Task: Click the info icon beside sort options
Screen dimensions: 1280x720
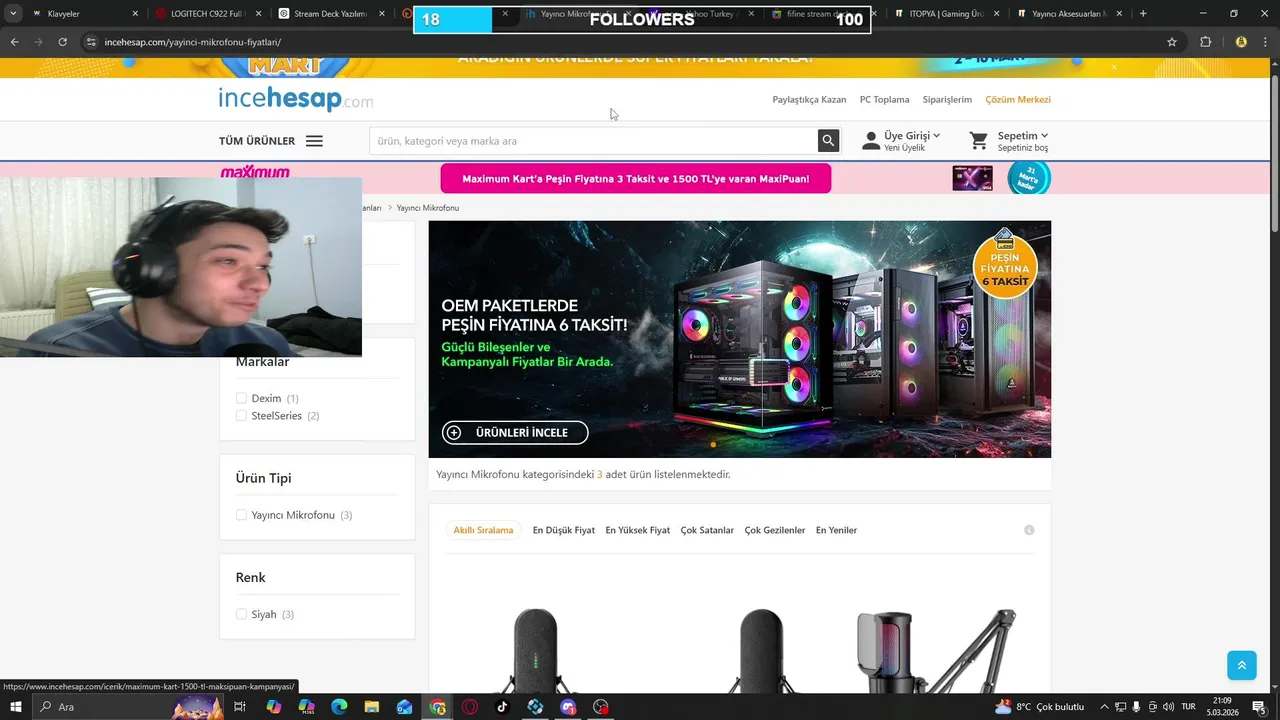Action: tap(1029, 530)
